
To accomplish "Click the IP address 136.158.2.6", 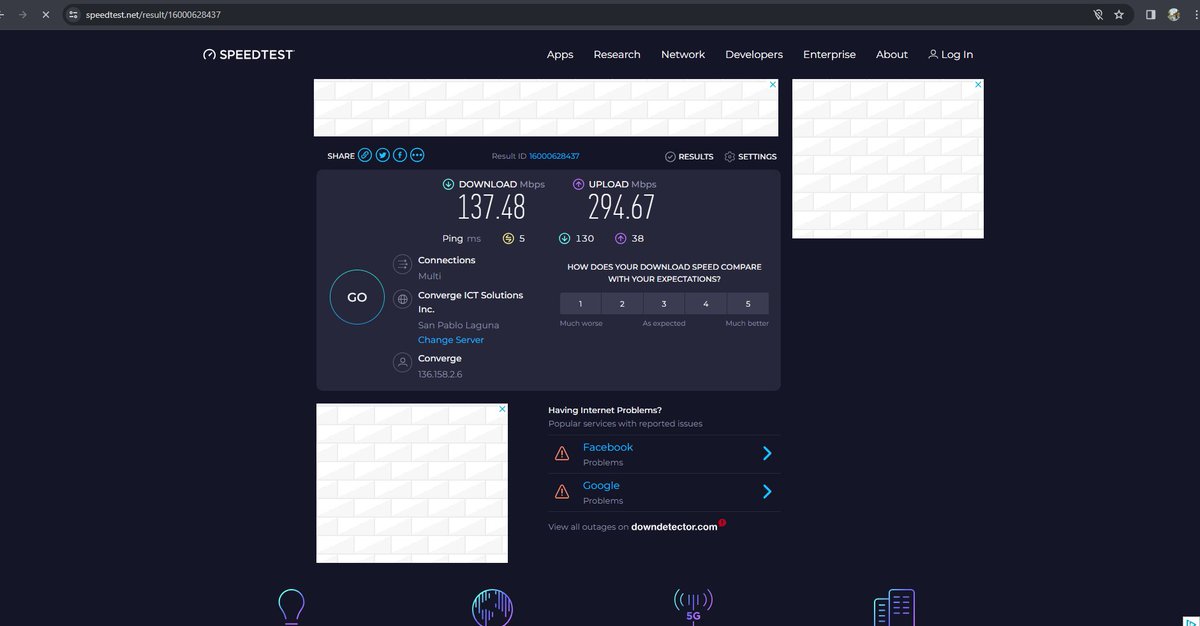I will coord(440,374).
